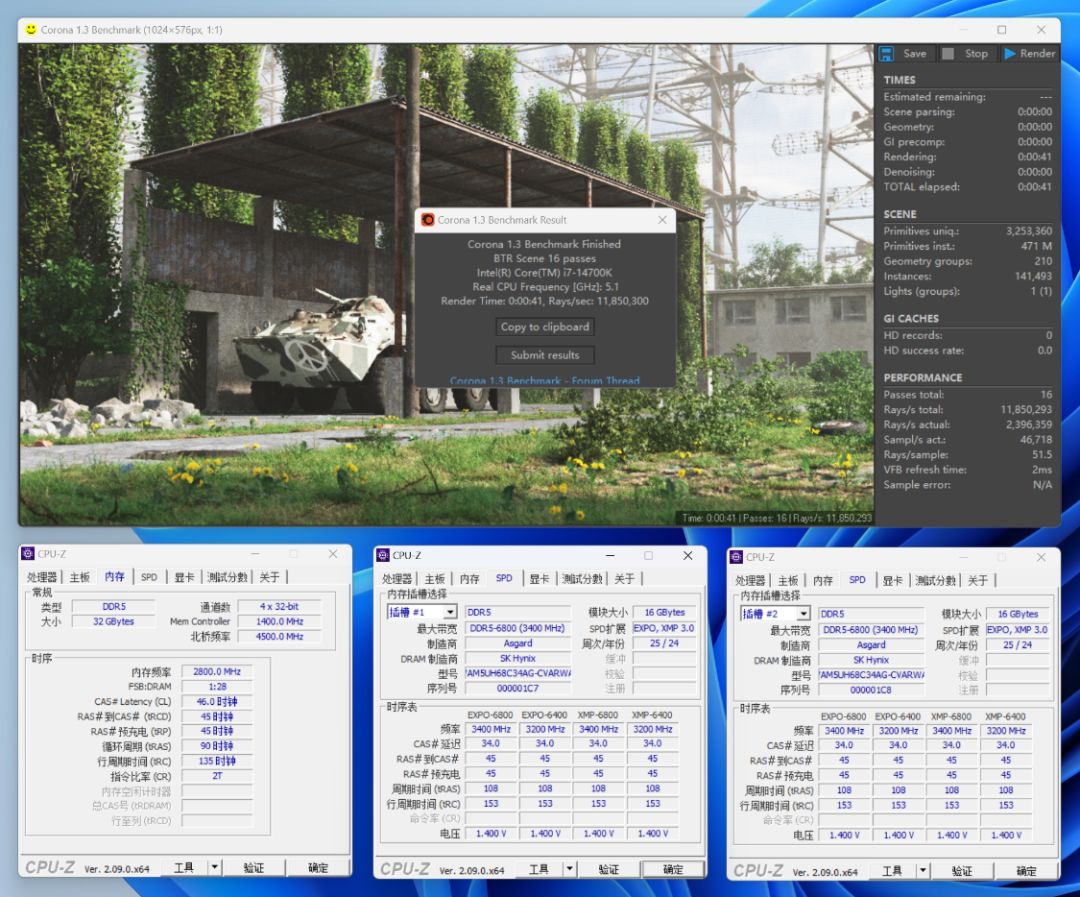Click 制造商 Asgard field in right CPU-Z
The width and height of the screenshot is (1080, 897).
click(871, 645)
